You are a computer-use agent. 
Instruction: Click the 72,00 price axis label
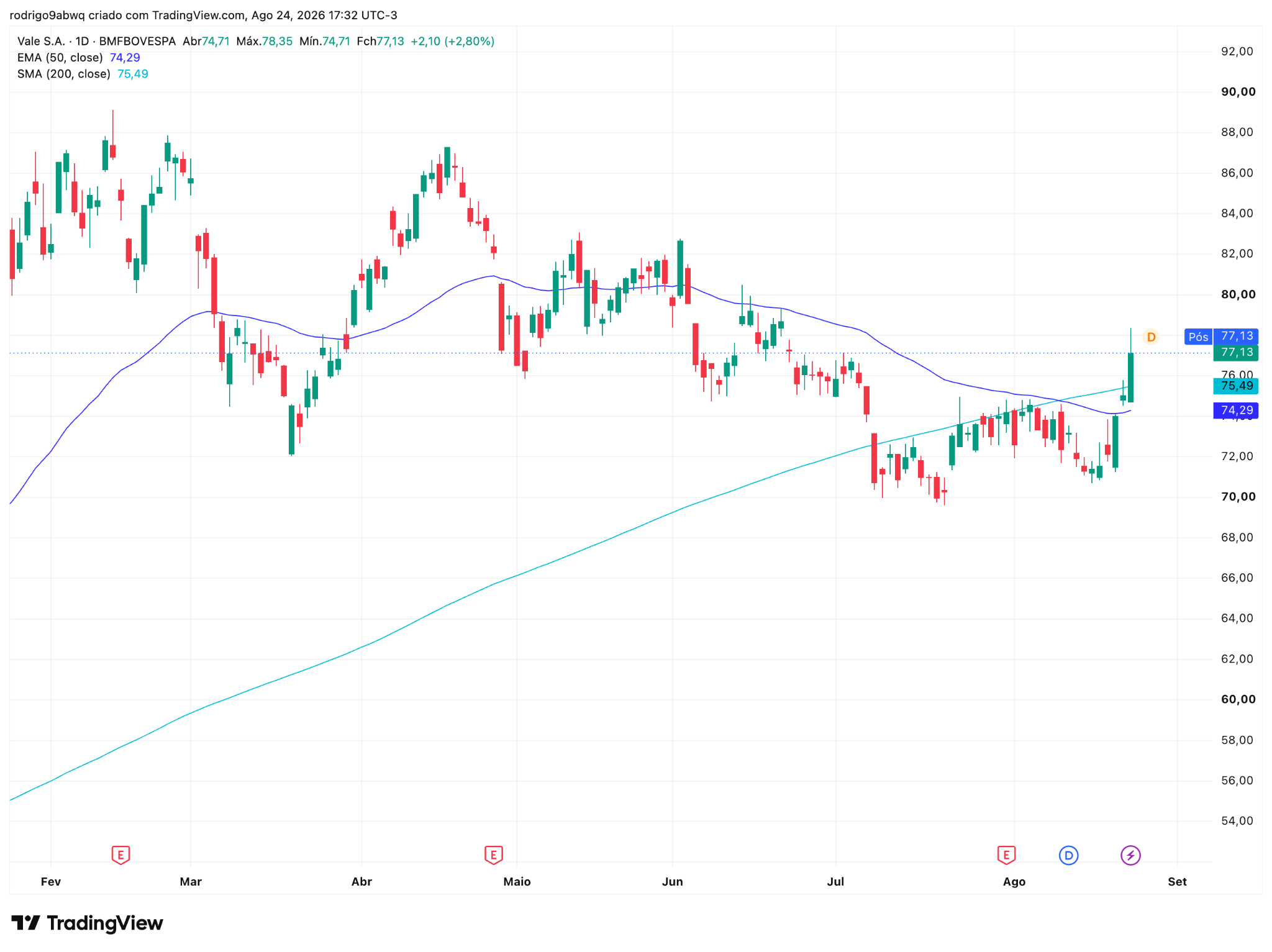pos(1237,456)
